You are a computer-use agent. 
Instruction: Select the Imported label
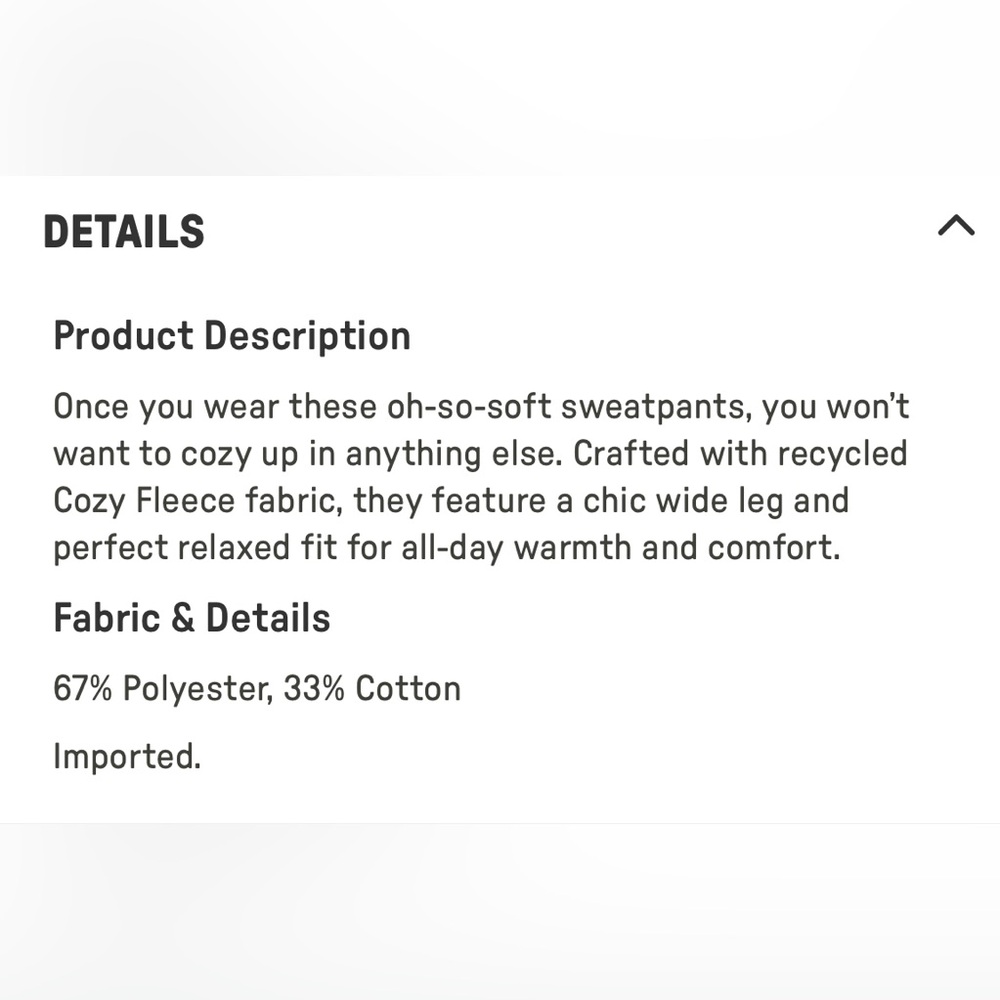tap(127, 757)
